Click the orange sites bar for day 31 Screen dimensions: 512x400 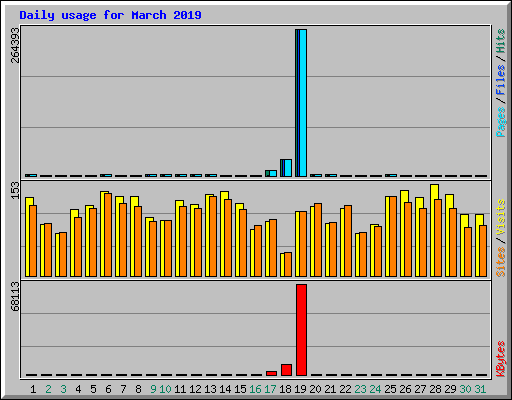(x=483, y=251)
